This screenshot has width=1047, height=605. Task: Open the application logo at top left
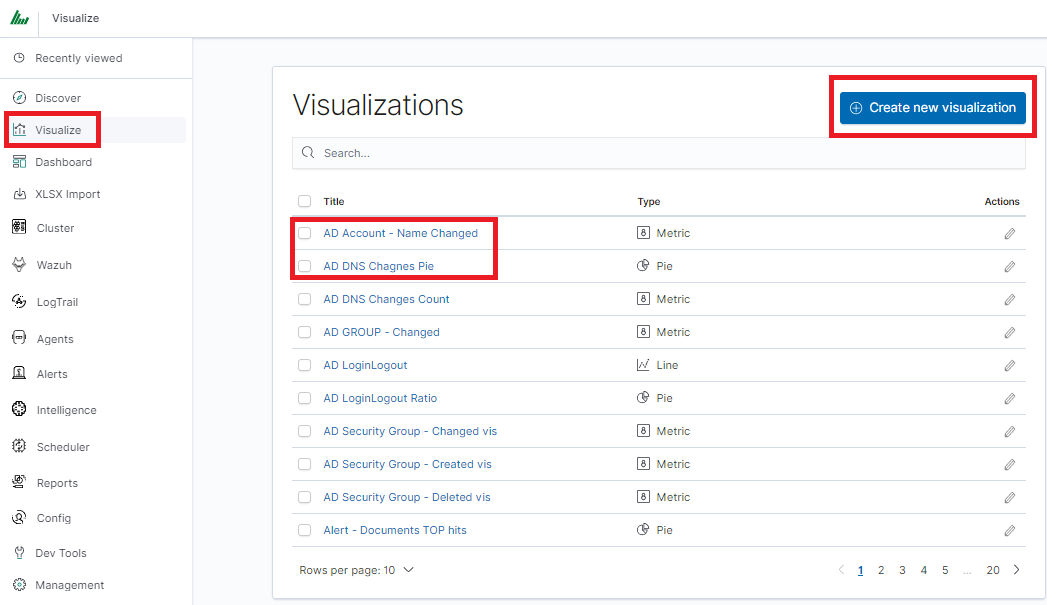(19, 18)
